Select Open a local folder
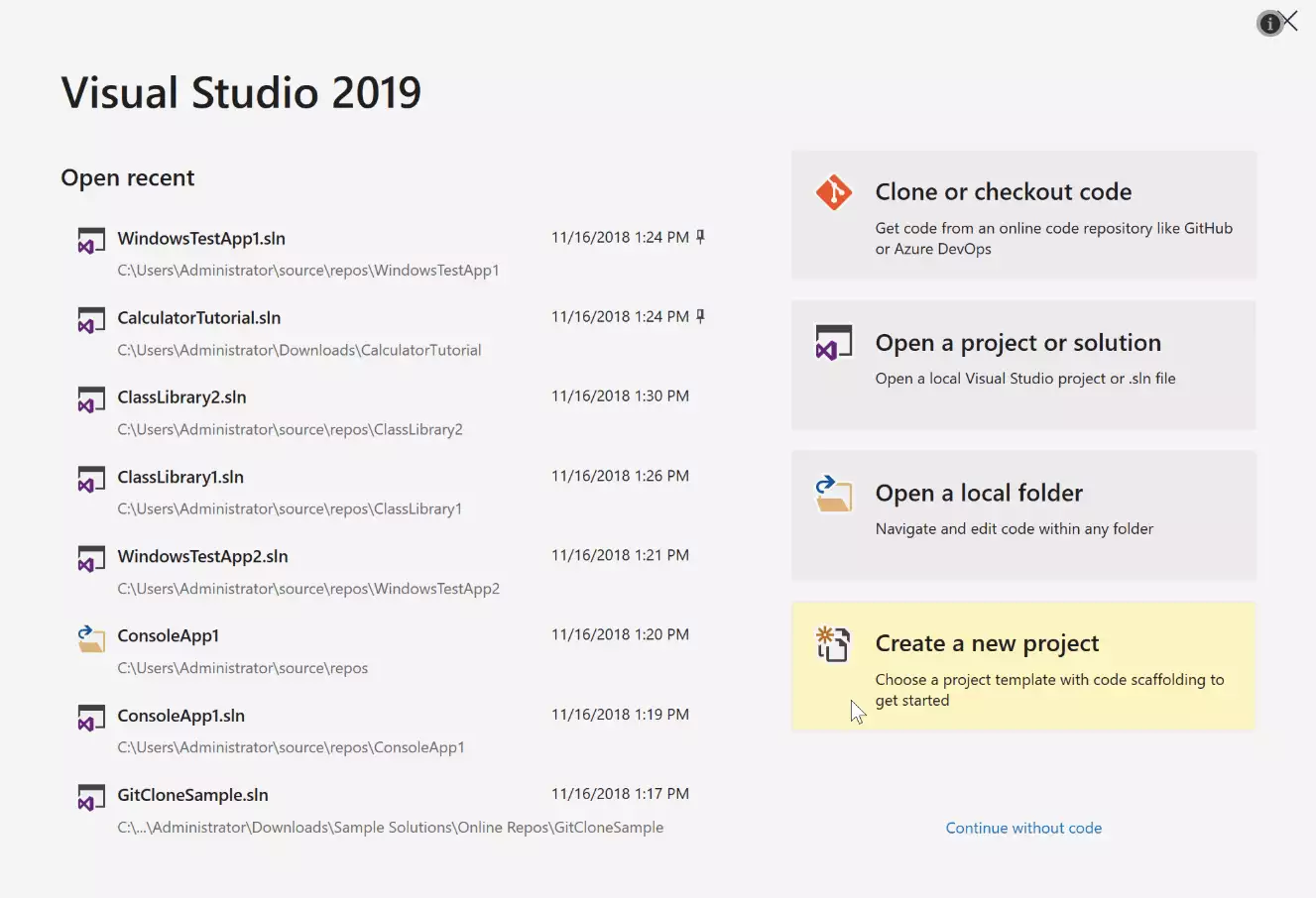 tap(1023, 516)
